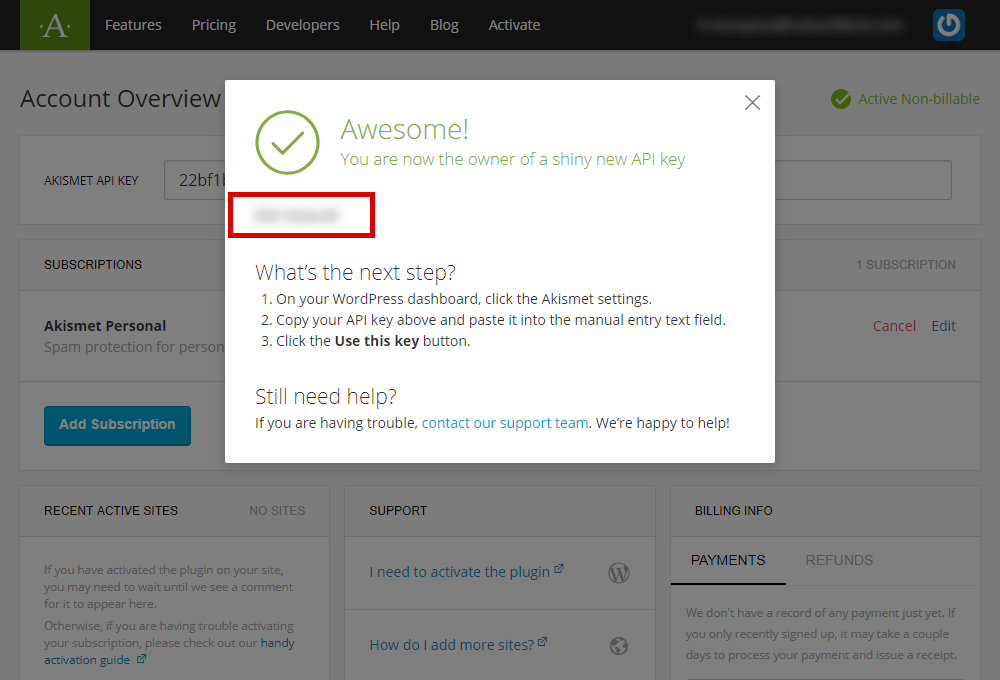
Task: Open the Pricing page
Action: [x=214, y=25]
